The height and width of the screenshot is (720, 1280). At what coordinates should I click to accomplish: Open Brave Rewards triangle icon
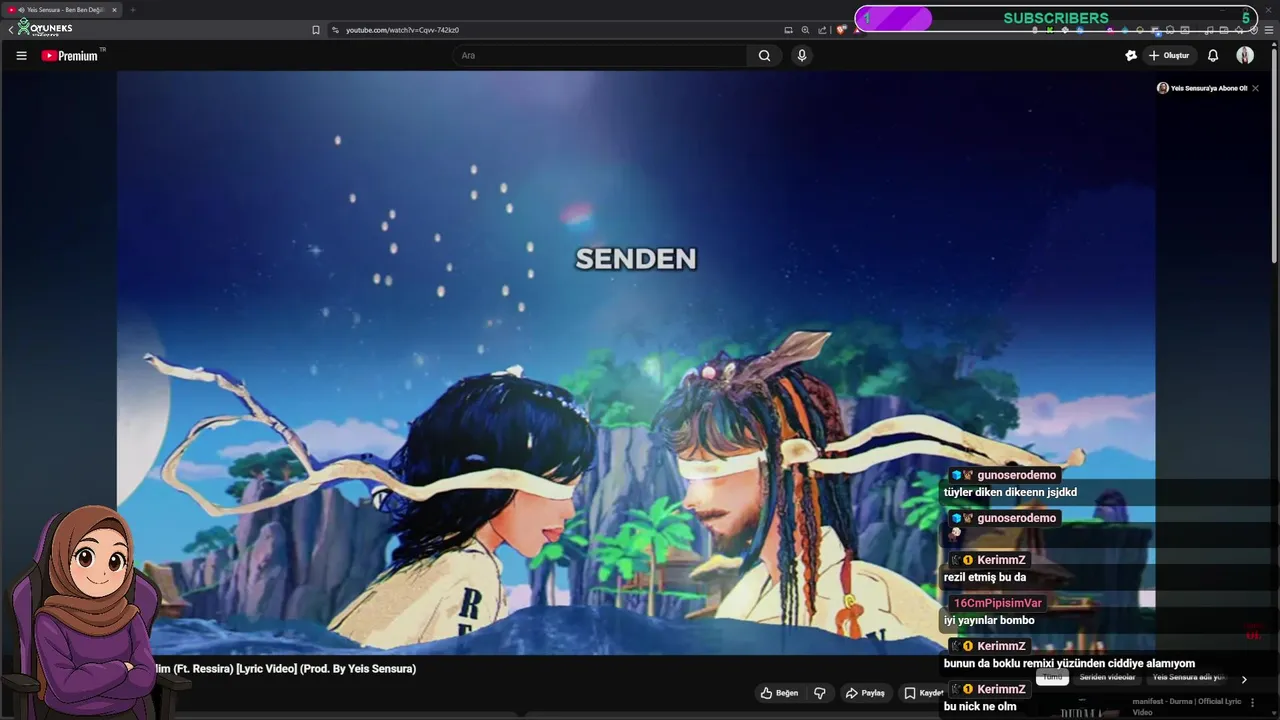(857, 30)
